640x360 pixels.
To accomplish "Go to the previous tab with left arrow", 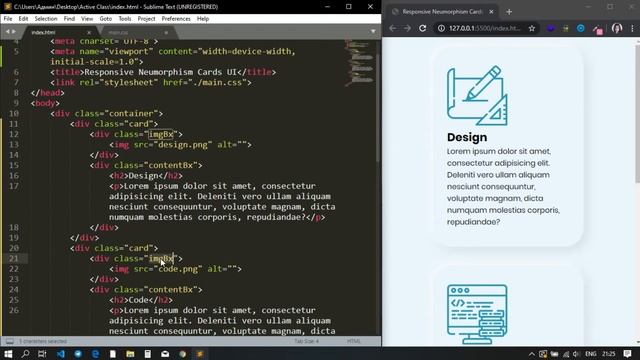I will pos(7,31).
